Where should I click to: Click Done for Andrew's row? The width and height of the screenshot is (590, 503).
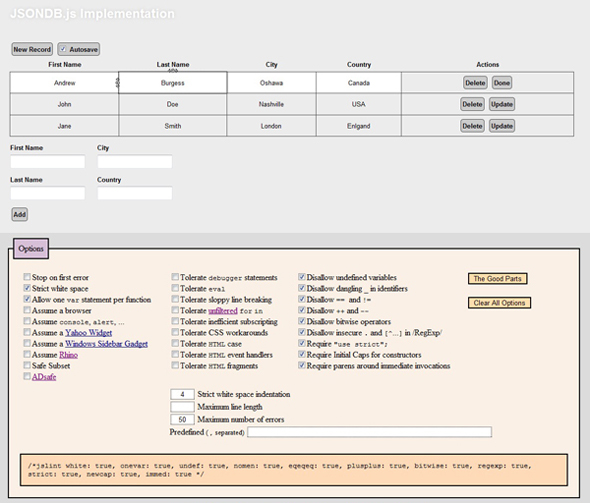[x=502, y=83]
